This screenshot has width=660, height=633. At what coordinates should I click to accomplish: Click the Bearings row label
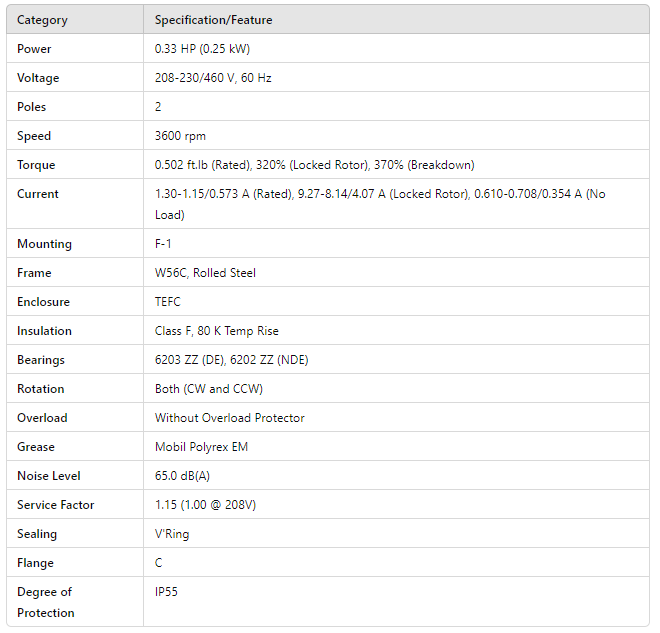41,360
